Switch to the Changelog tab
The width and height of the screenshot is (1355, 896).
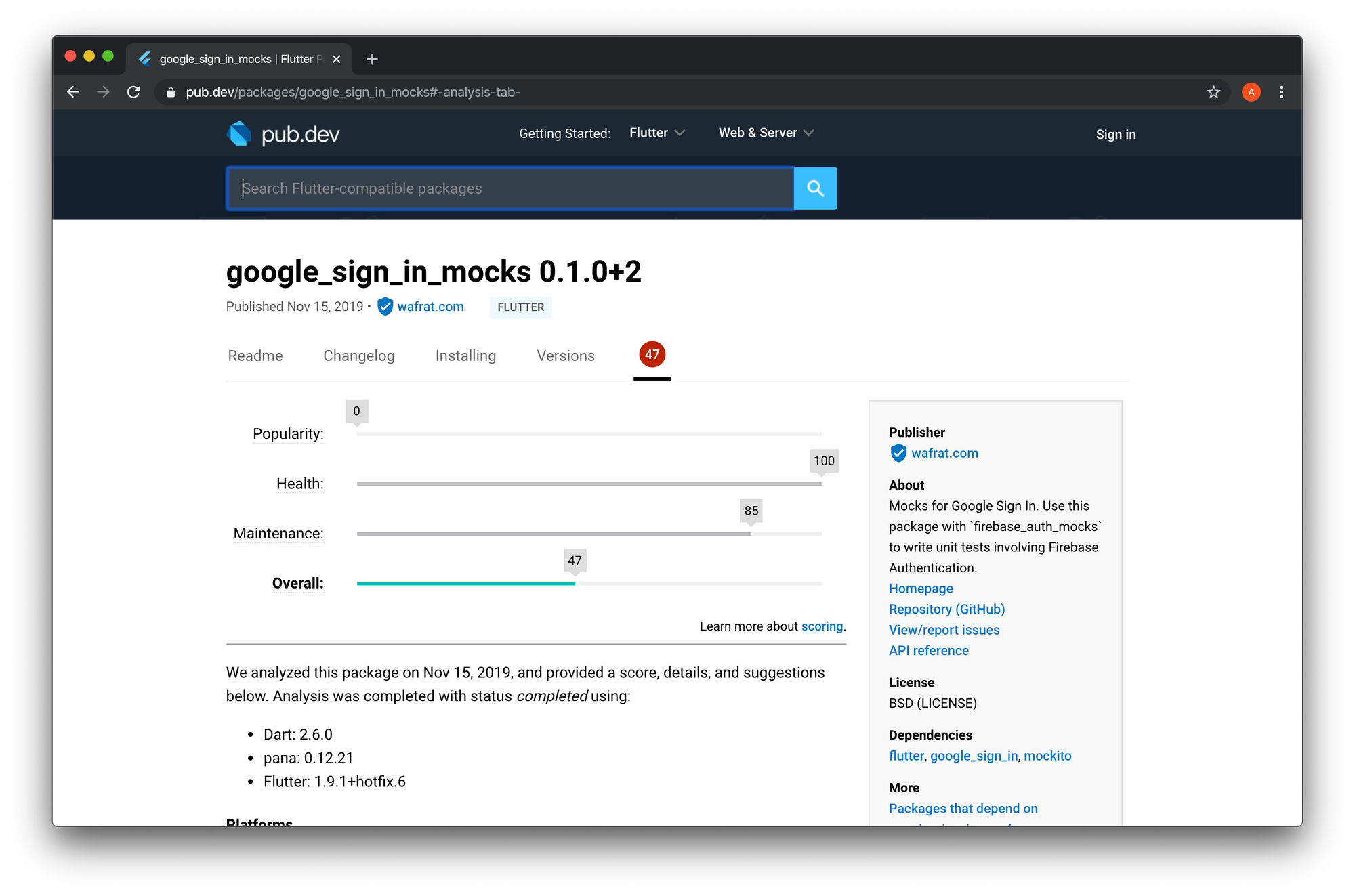click(x=358, y=356)
